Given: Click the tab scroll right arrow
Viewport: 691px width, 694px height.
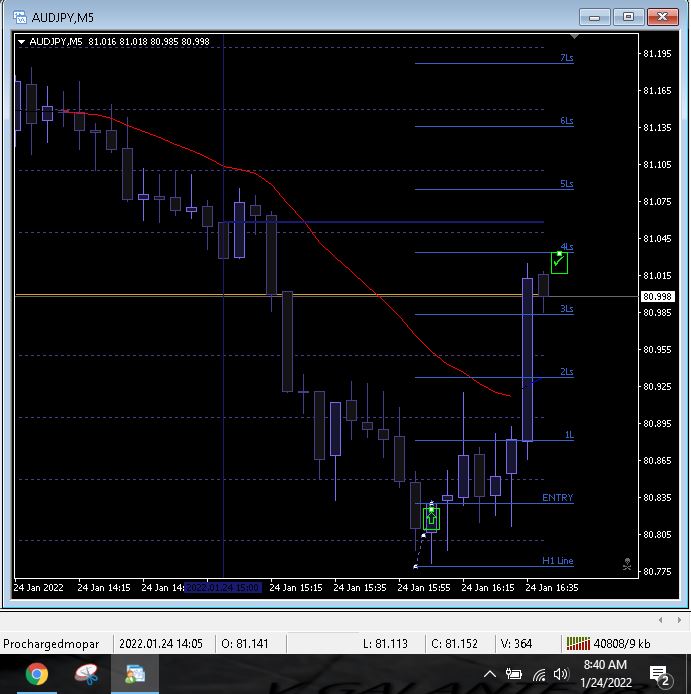Looking at the screenshot, I should point(679,620).
